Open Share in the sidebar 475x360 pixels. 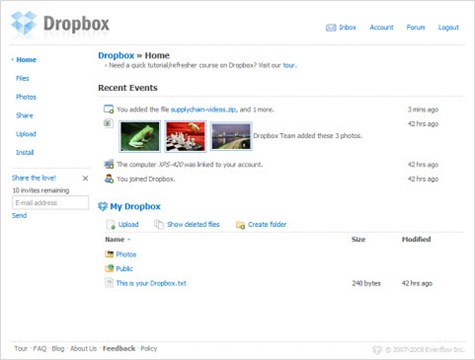24,115
